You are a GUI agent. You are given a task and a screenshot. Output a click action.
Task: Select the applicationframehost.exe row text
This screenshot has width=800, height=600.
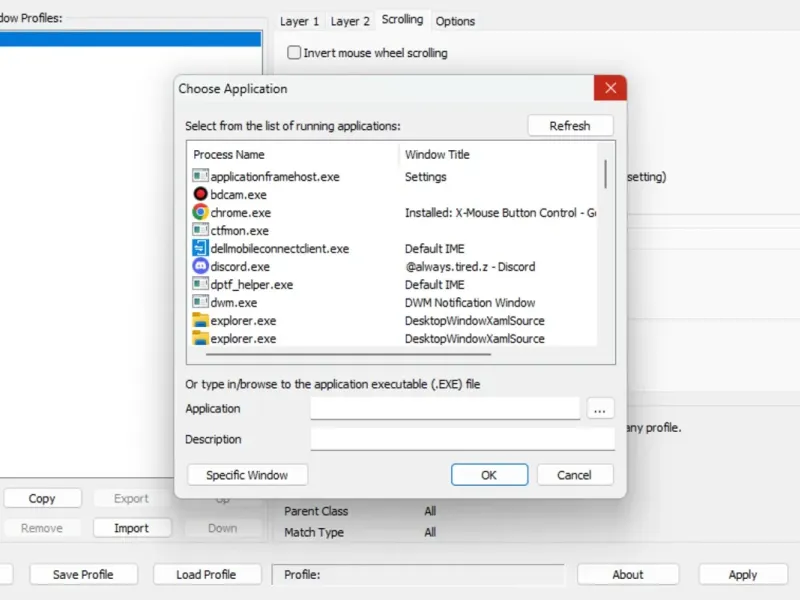click(275, 177)
